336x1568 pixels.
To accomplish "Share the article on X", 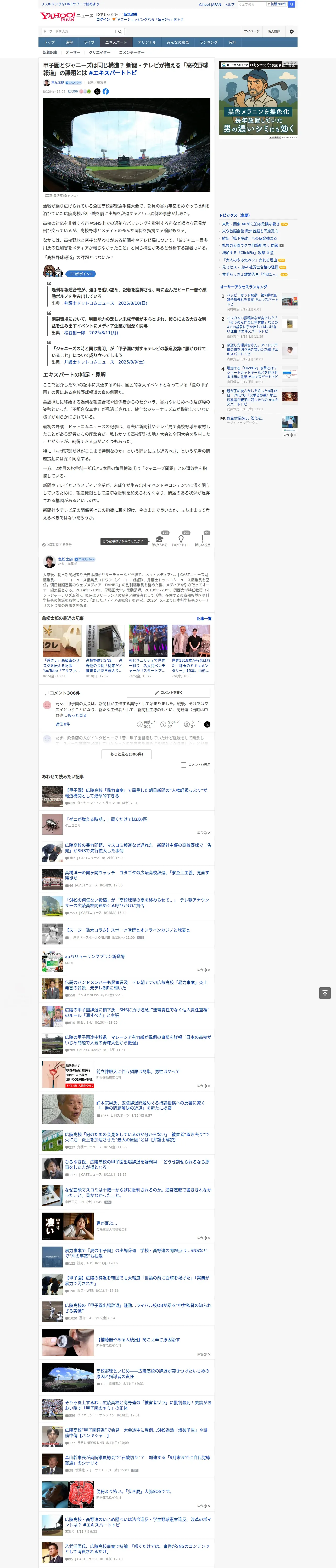I will pos(97,91).
